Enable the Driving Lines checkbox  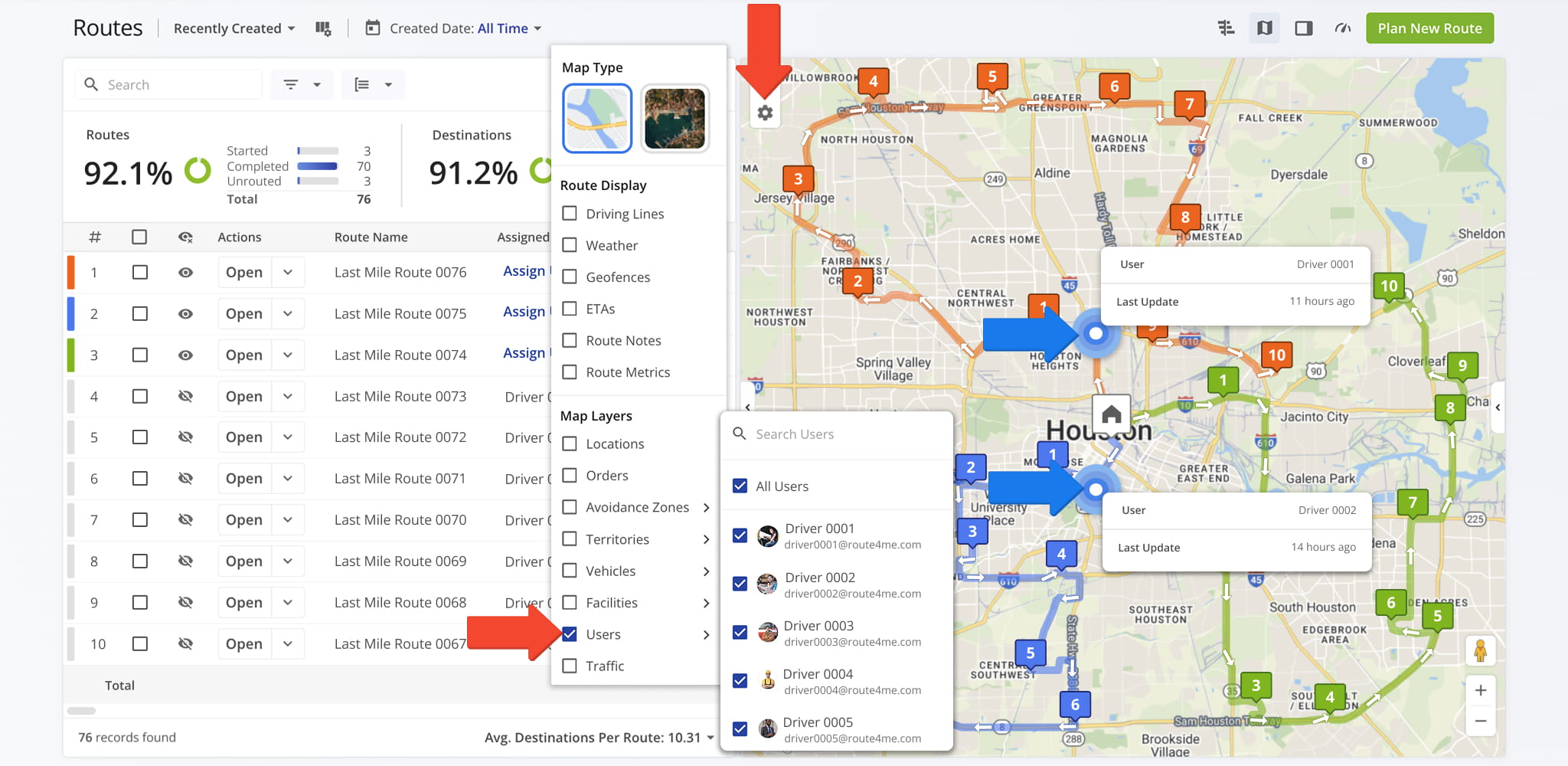570,214
